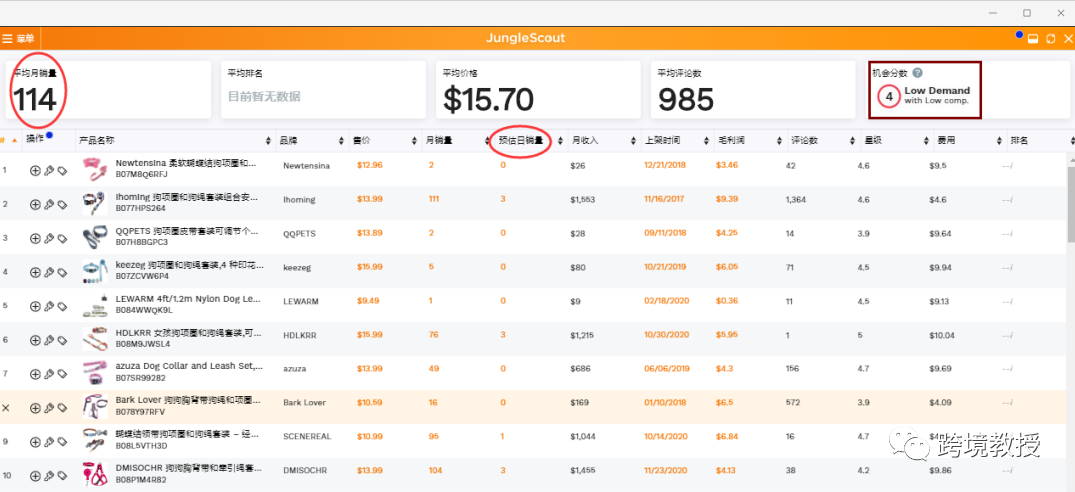Click the X remove icon on the Bark Lover row
The height and width of the screenshot is (492, 1075).
(x=5, y=408)
